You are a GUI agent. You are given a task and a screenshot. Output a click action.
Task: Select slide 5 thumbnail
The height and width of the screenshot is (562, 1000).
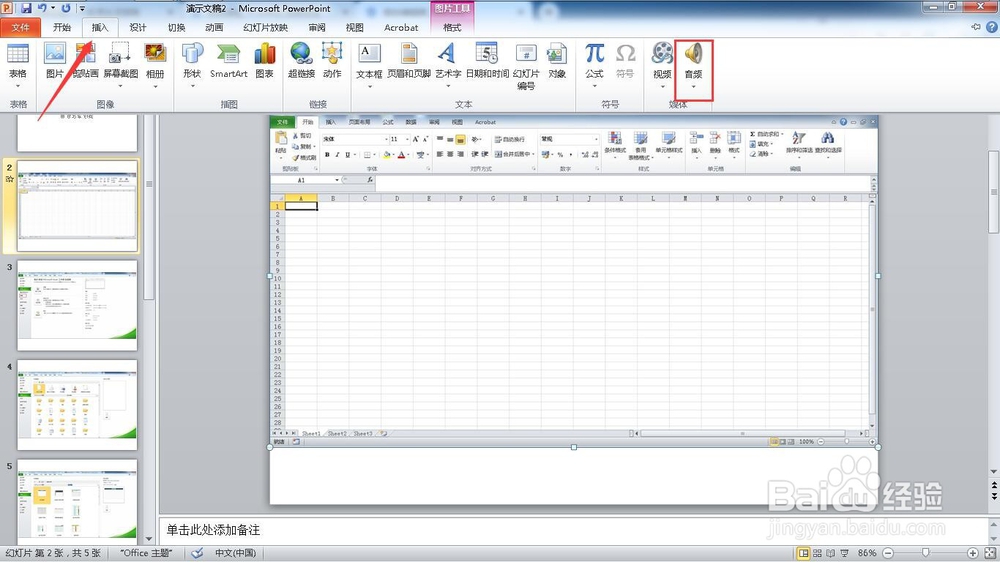[77, 498]
